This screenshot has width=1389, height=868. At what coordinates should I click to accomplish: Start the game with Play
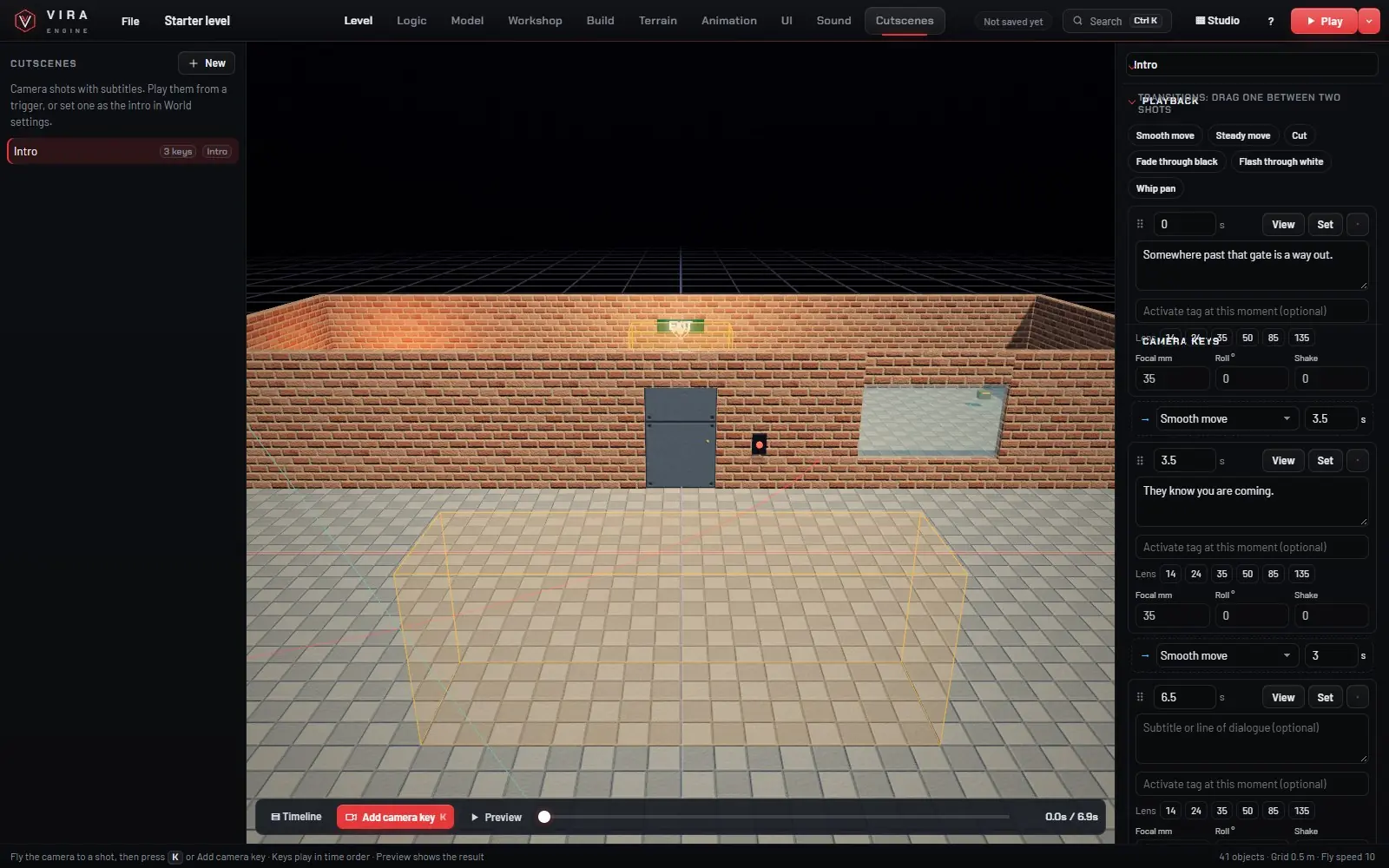[x=1324, y=21]
